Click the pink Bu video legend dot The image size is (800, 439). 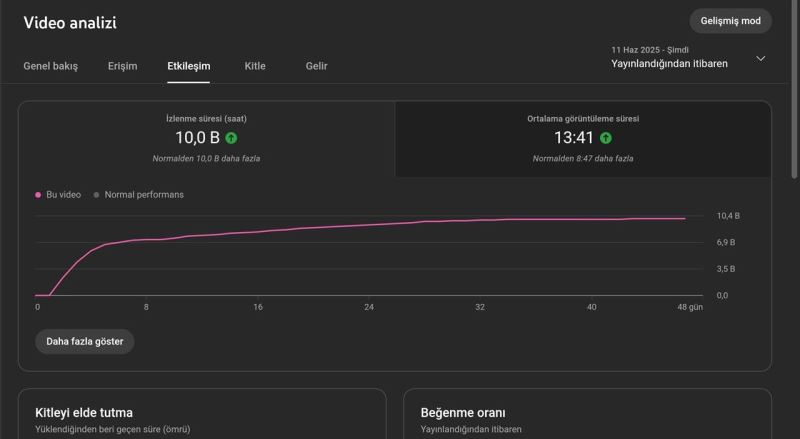coord(38,195)
